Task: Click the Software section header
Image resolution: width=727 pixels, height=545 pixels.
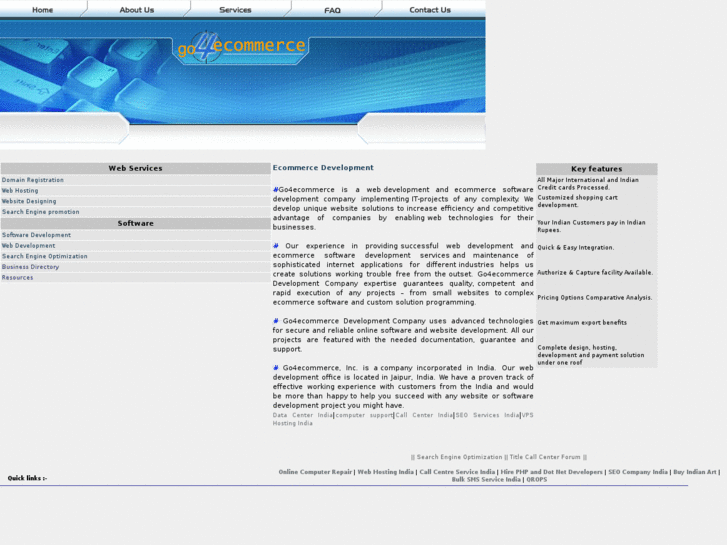Action: coord(135,224)
